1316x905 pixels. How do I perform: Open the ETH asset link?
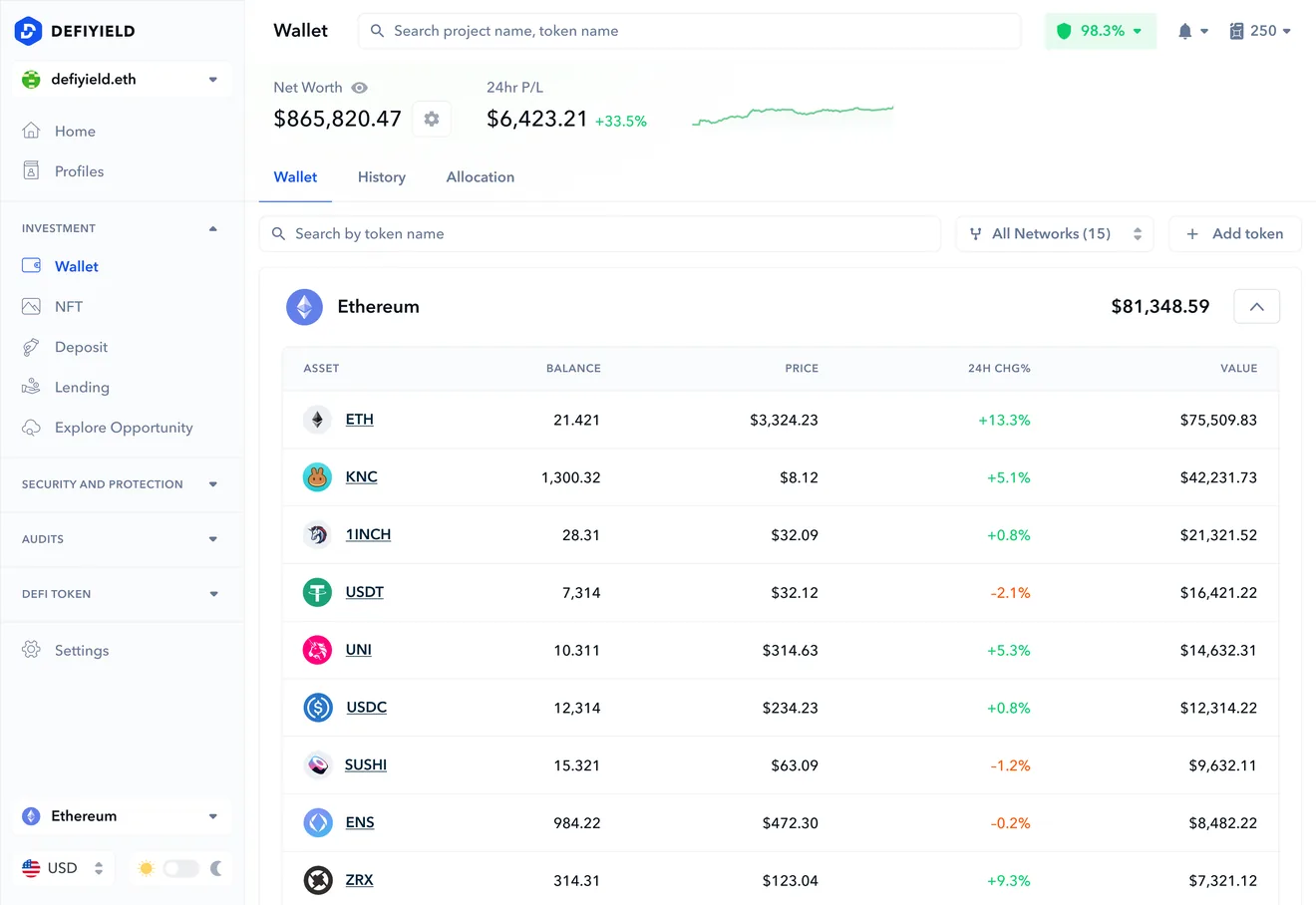(360, 420)
